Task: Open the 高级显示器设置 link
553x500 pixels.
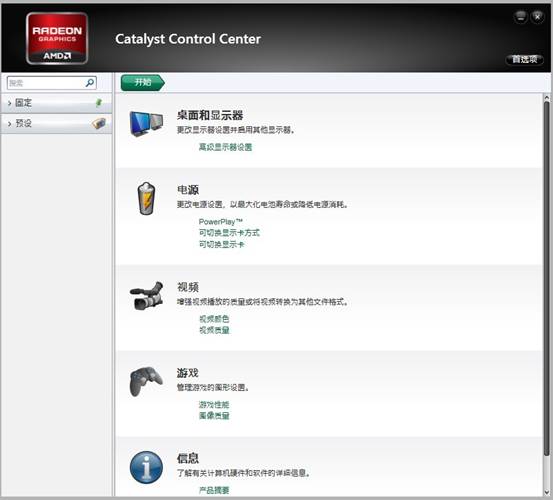Action: (225, 147)
